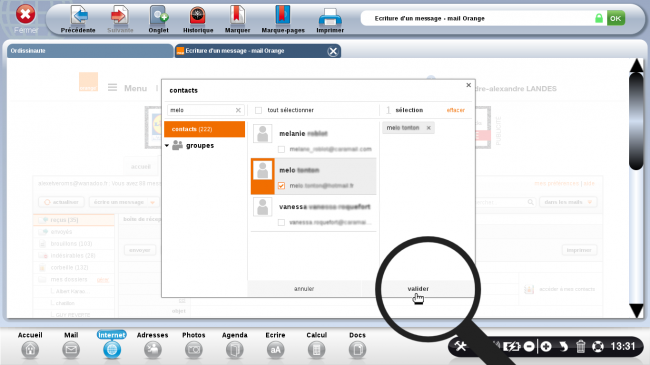Open a new Onglet tab icon

158,16
